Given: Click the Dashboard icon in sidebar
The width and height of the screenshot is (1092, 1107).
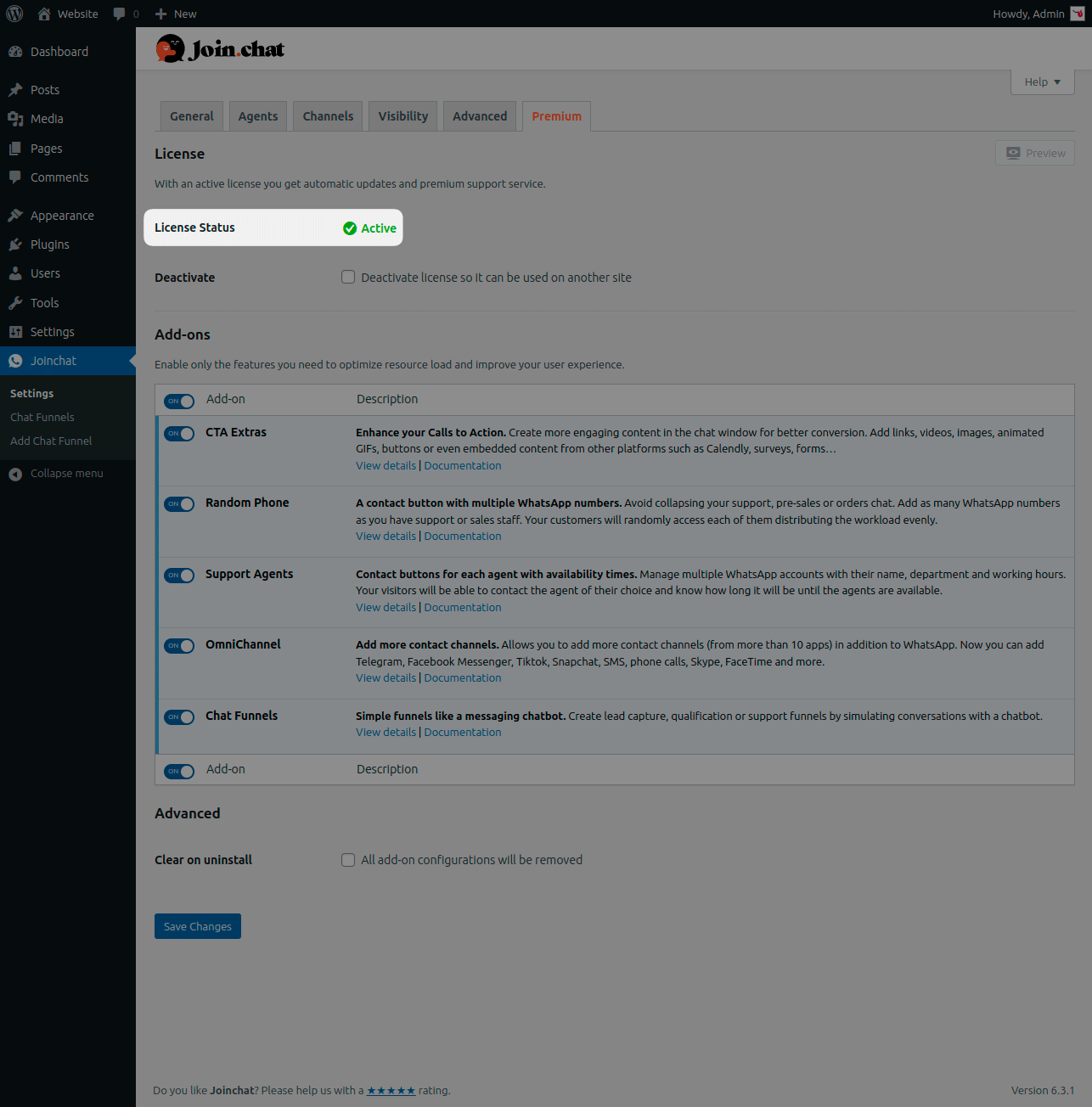Looking at the screenshot, I should (x=15, y=52).
